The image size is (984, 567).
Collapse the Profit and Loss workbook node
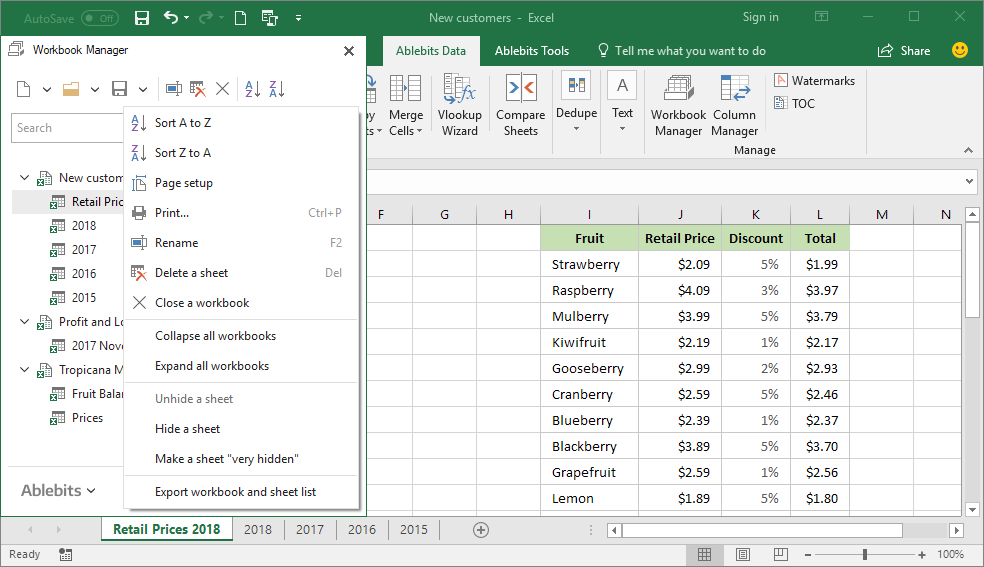coord(24,322)
